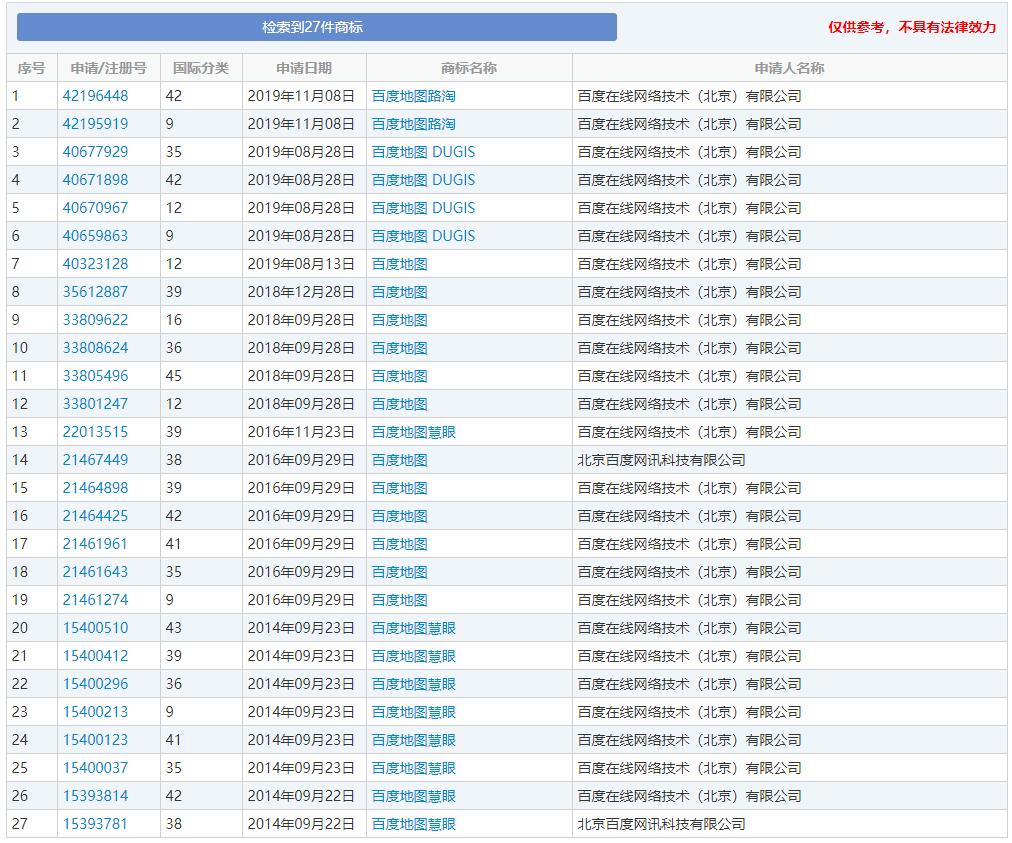Viewport: 1012px width, 843px height.
Task: Open registration number 21461961
Action: pyautogui.click(x=95, y=544)
